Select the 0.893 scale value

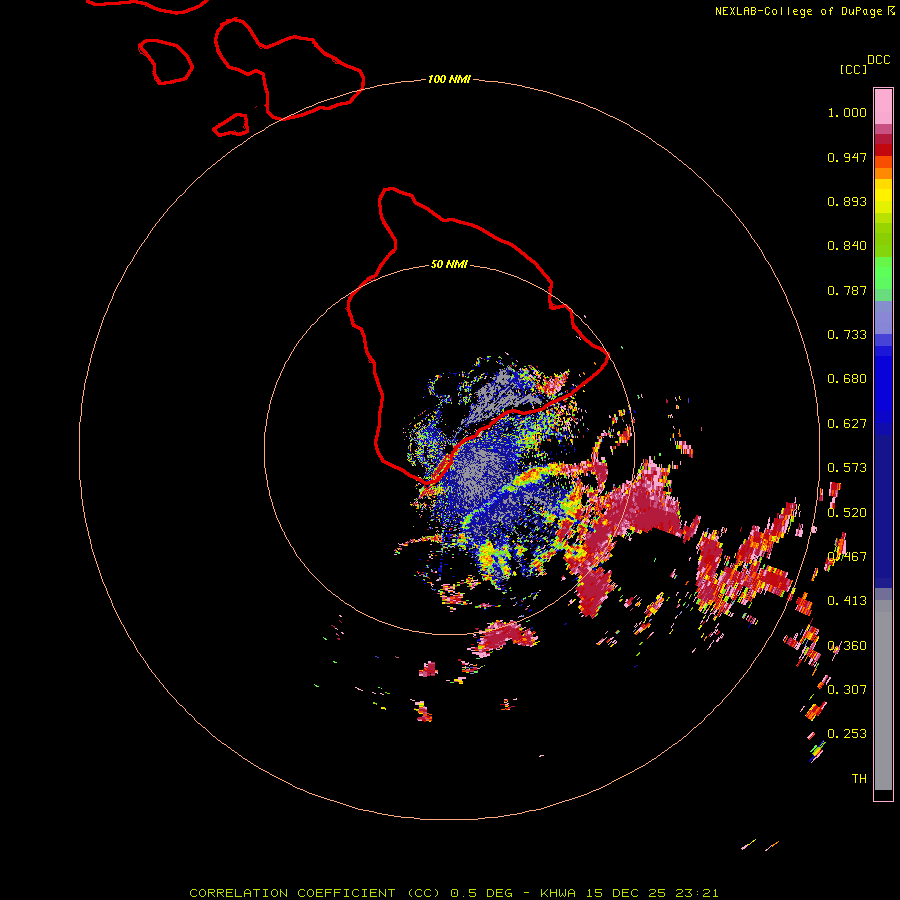coord(847,201)
